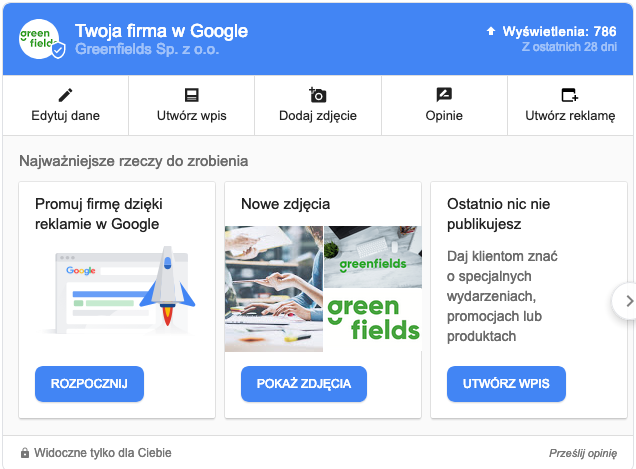Click the ad icon above Utwórz reklamę

(570, 95)
